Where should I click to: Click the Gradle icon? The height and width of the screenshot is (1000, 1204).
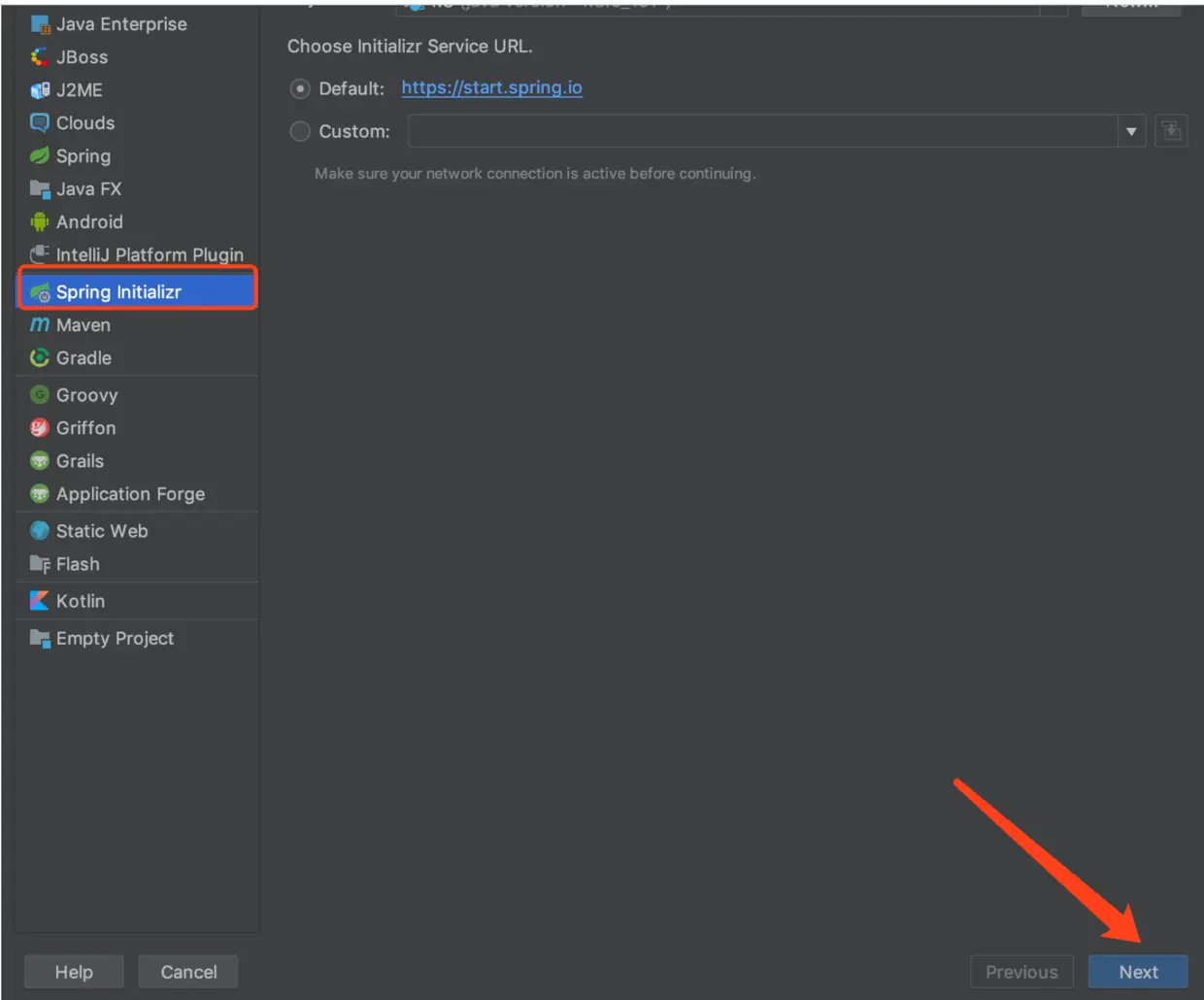point(40,358)
